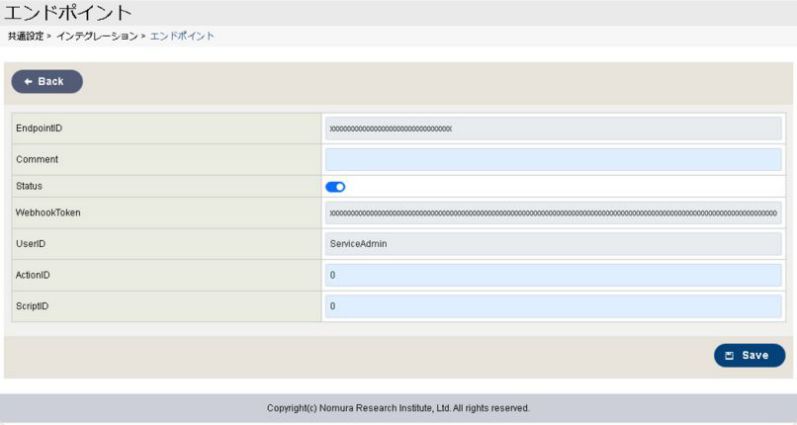Click the Back button
Image resolution: width=797 pixels, height=425 pixels.
tap(47, 81)
